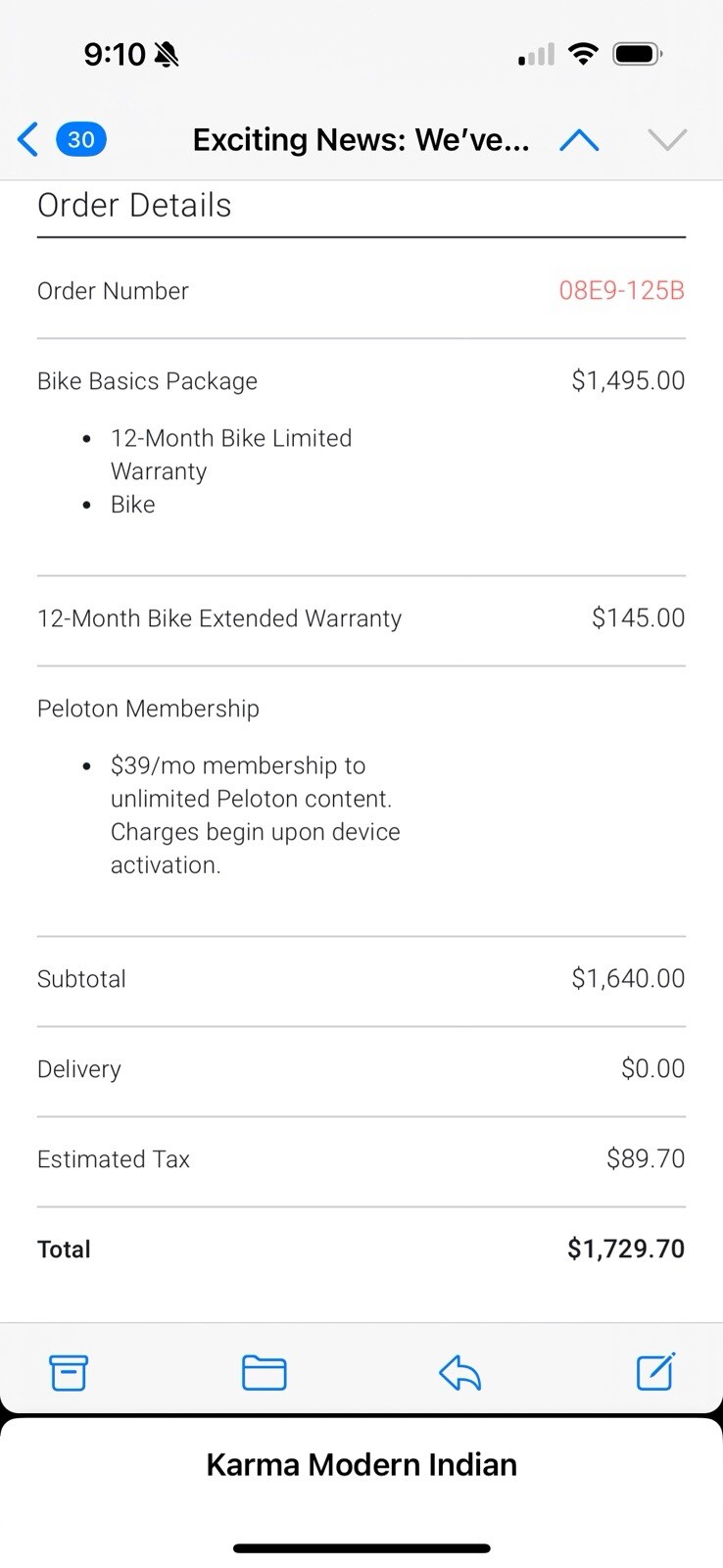
Task: Tap the order number 08E9-125B link
Action: 622,291
